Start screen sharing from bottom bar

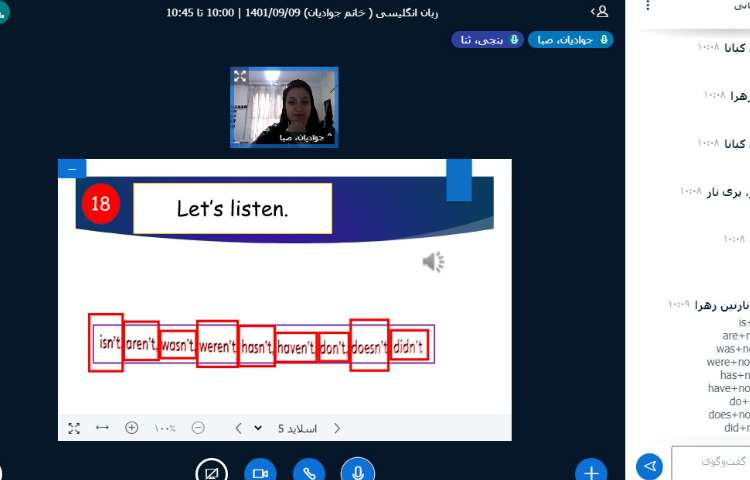tap(211, 471)
